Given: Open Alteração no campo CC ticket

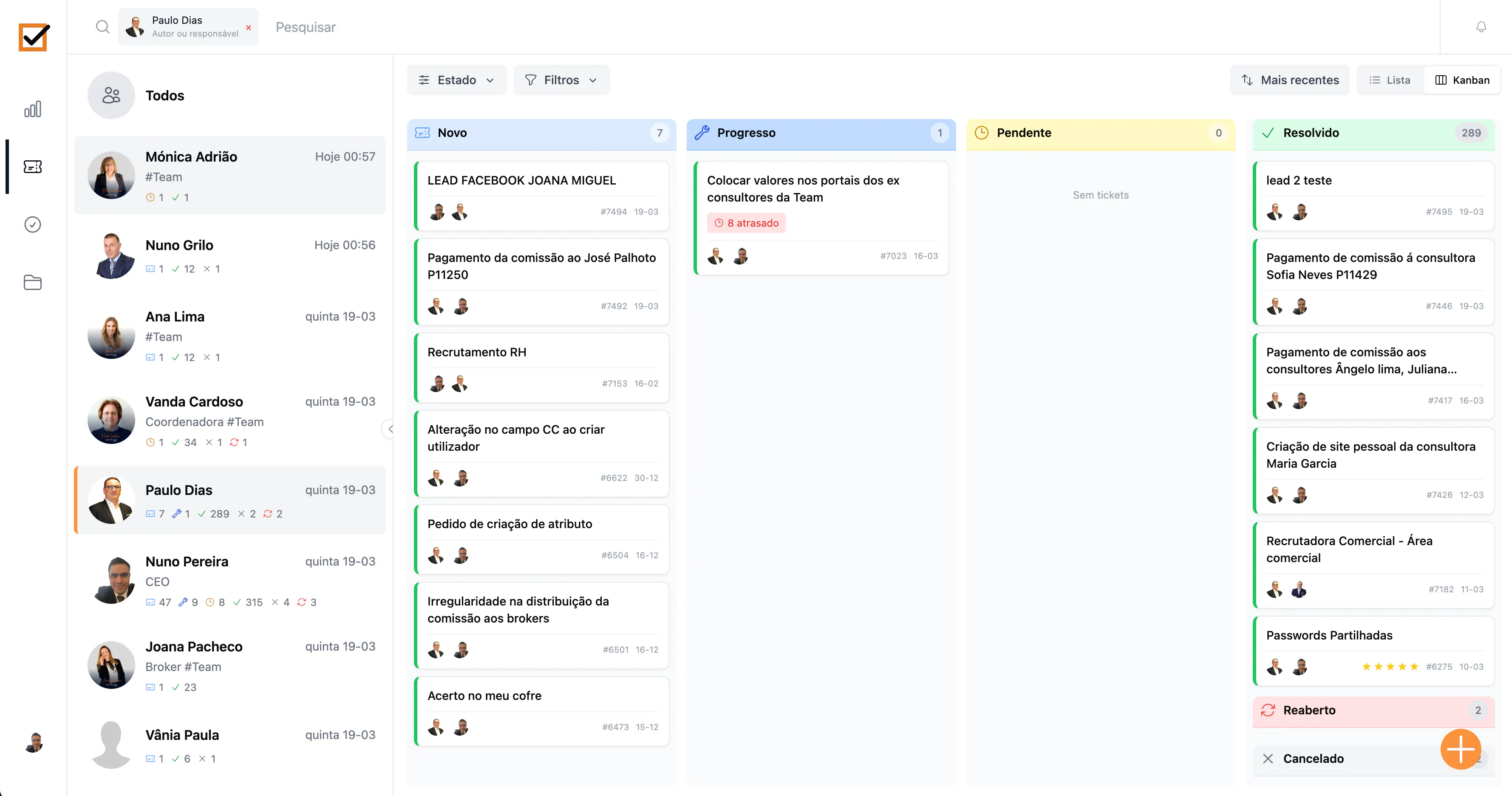Looking at the screenshot, I should [x=541, y=454].
